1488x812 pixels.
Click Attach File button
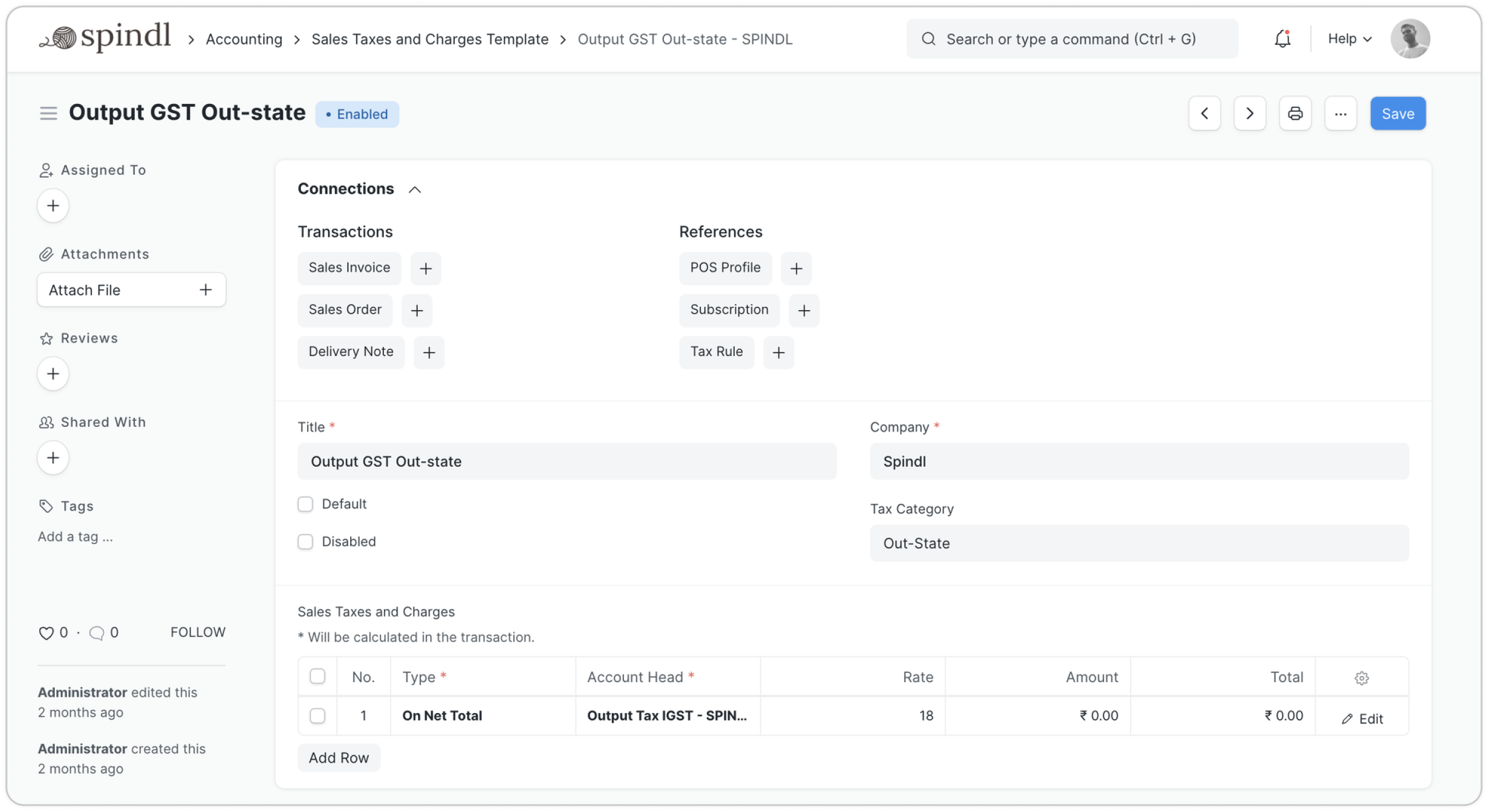(131, 290)
